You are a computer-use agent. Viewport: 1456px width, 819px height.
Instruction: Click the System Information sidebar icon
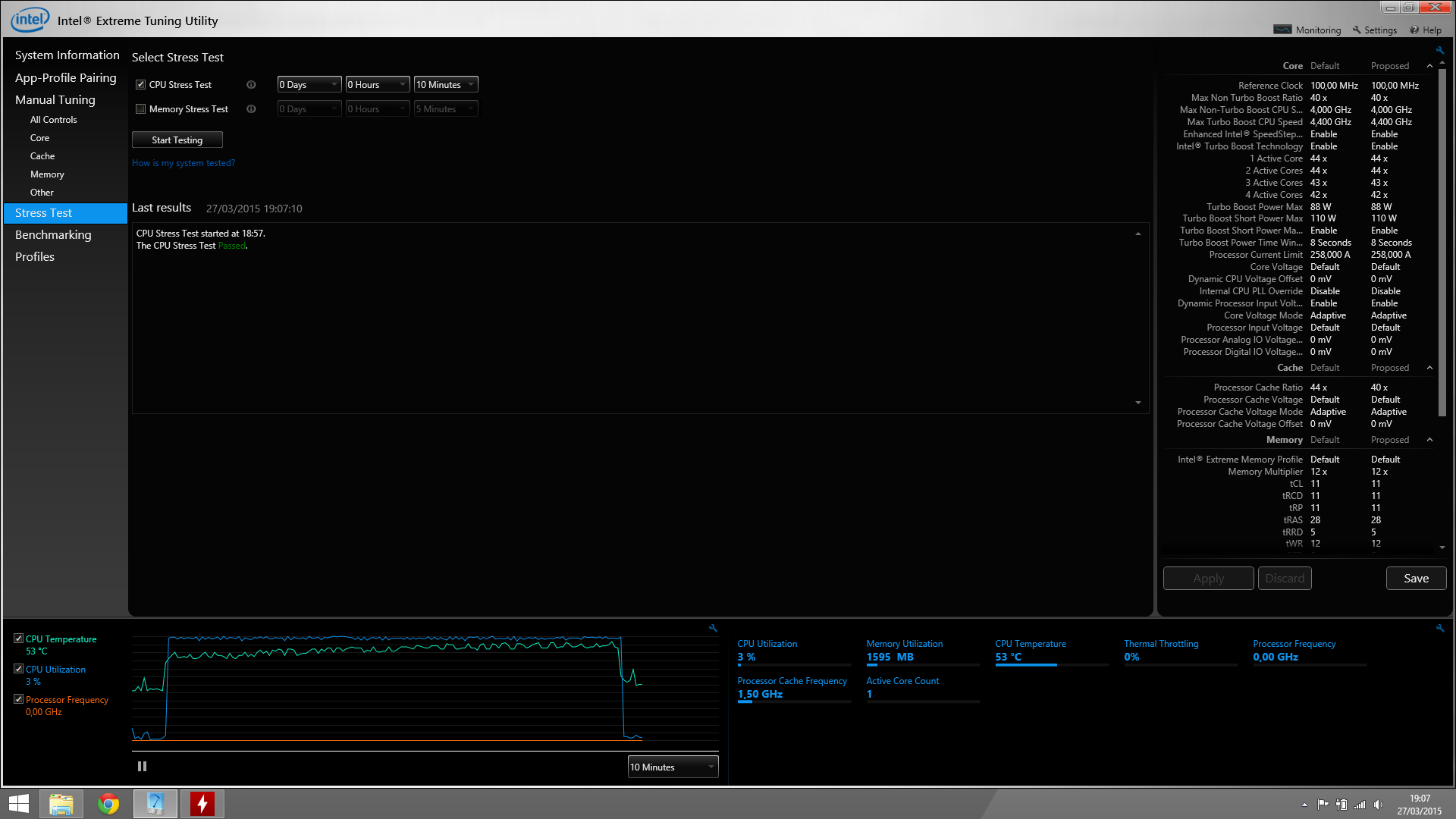pos(66,55)
